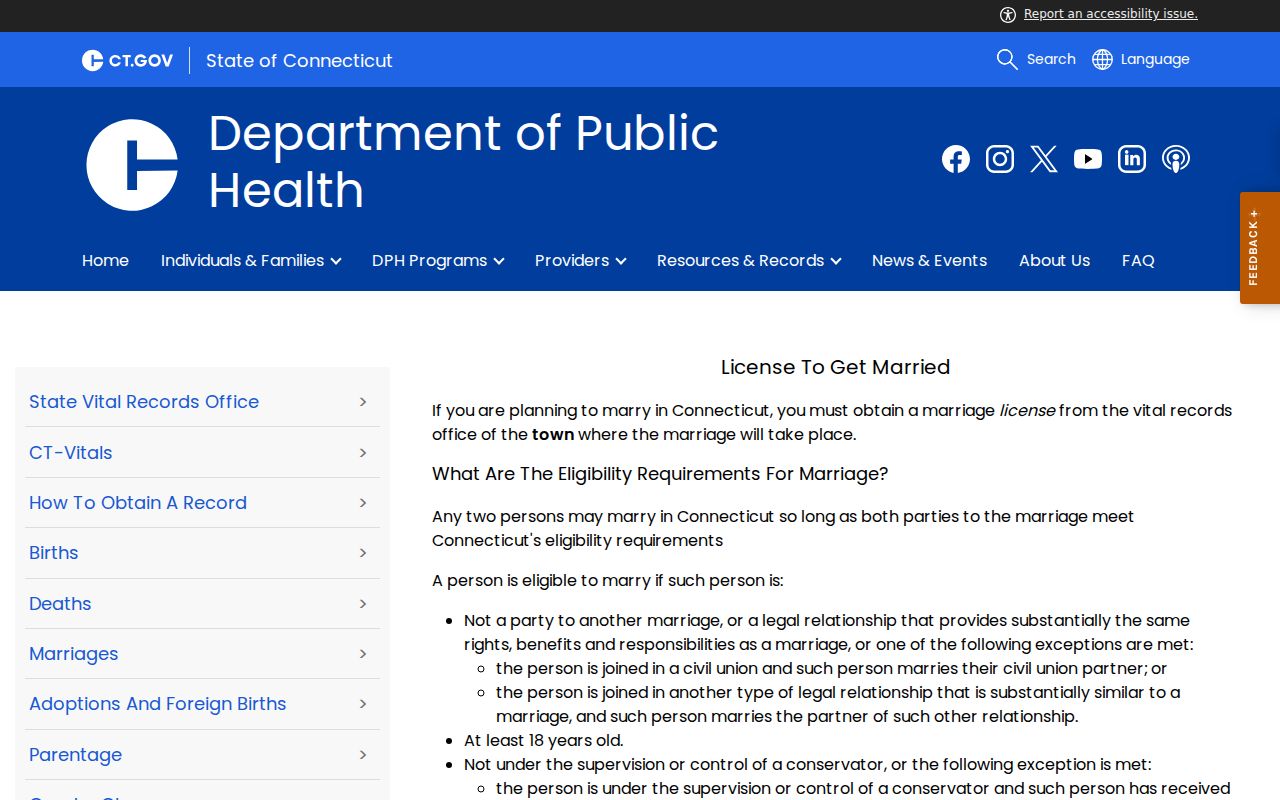Click the 'License To Get Married' heading

pyautogui.click(x=835, y=367)
